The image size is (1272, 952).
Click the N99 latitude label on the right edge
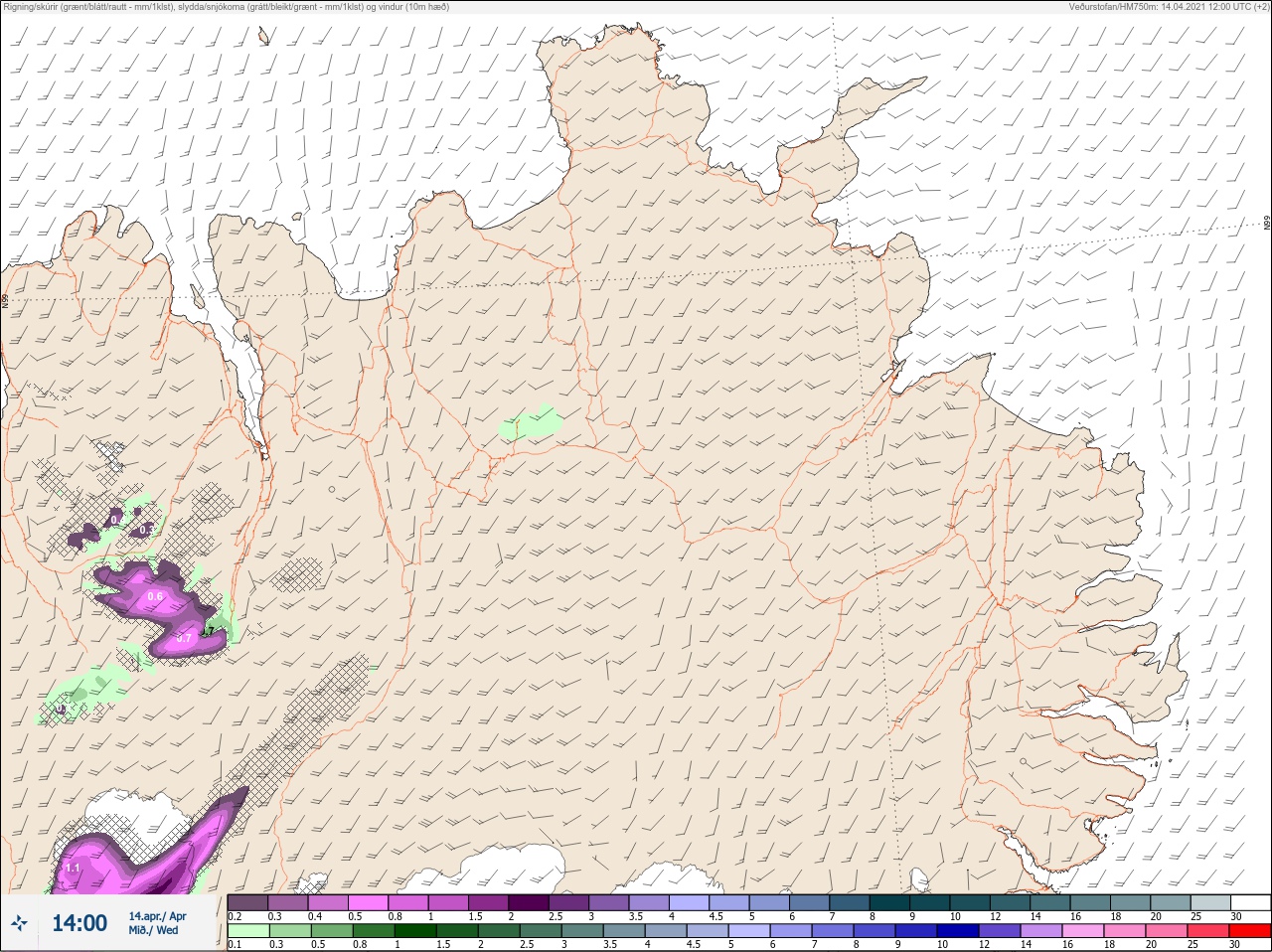pos(1267,223)
